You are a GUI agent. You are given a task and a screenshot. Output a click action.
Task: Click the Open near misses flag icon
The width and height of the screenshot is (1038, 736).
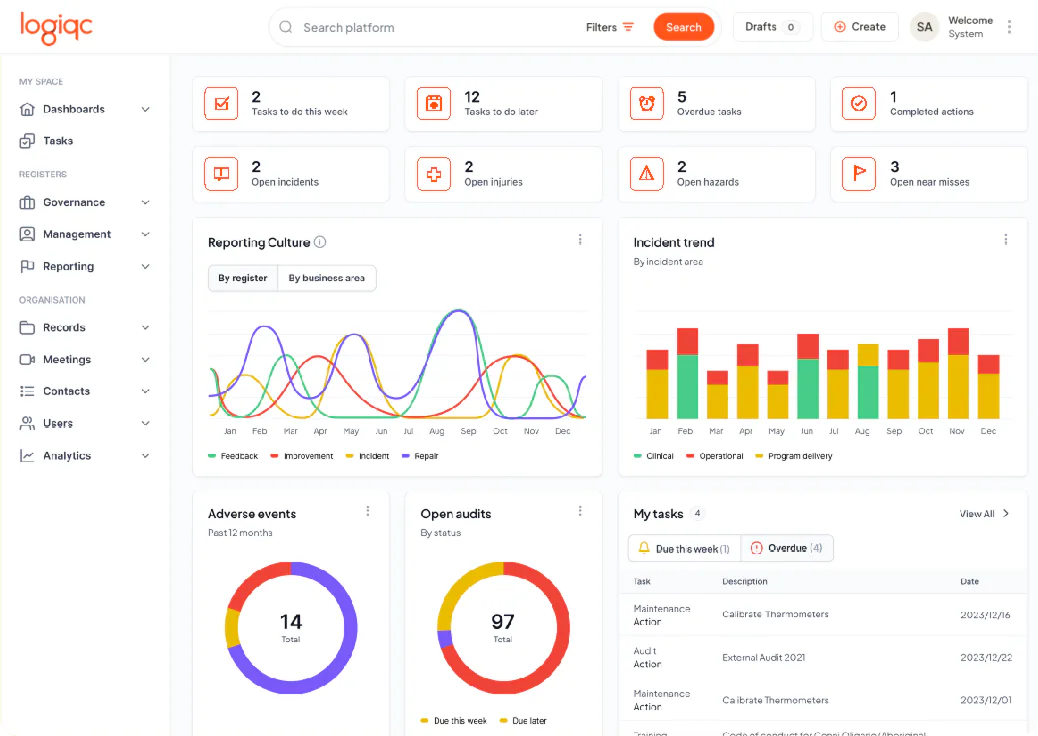click(x=859, y=173)
